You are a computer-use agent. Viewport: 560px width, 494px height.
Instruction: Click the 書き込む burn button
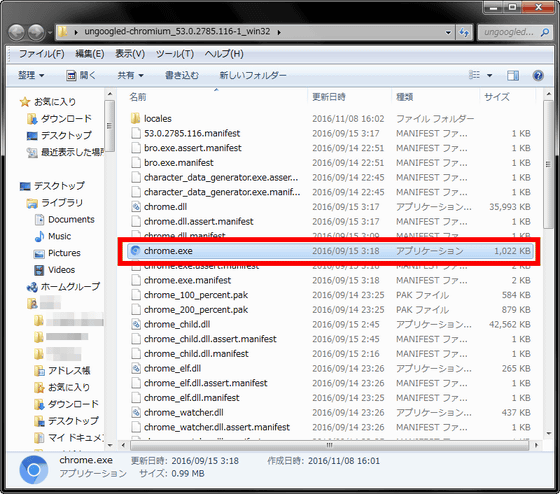181,75
